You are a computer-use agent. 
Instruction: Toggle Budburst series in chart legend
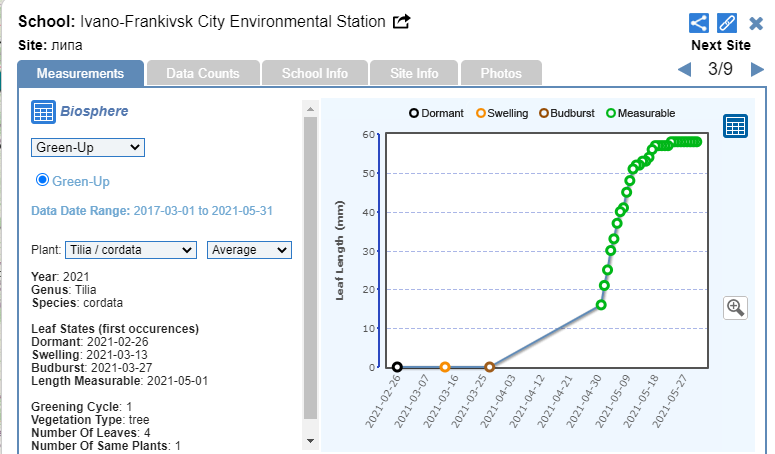(x=569, y=113)
